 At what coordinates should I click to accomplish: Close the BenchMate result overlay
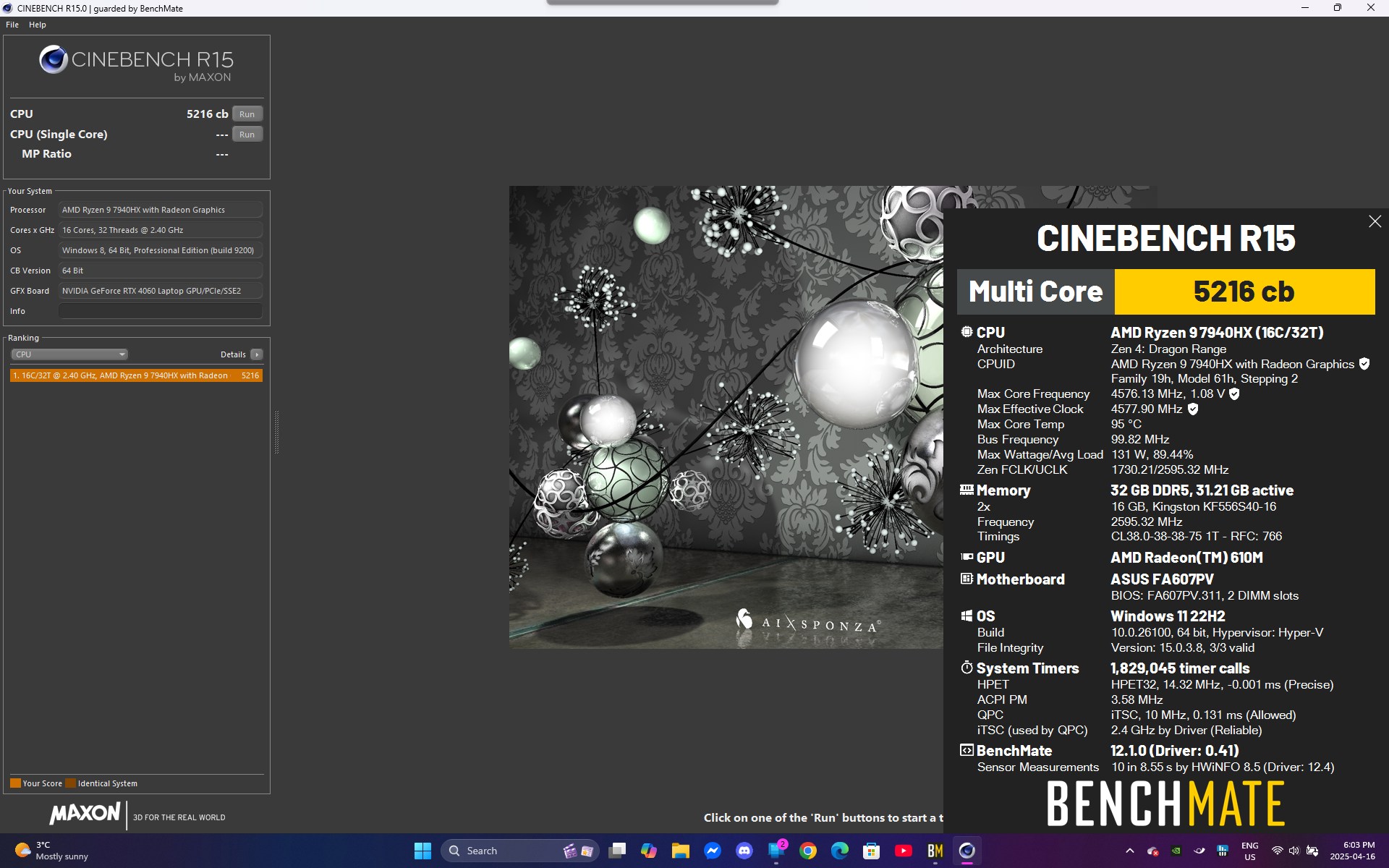coord(1375,221)
